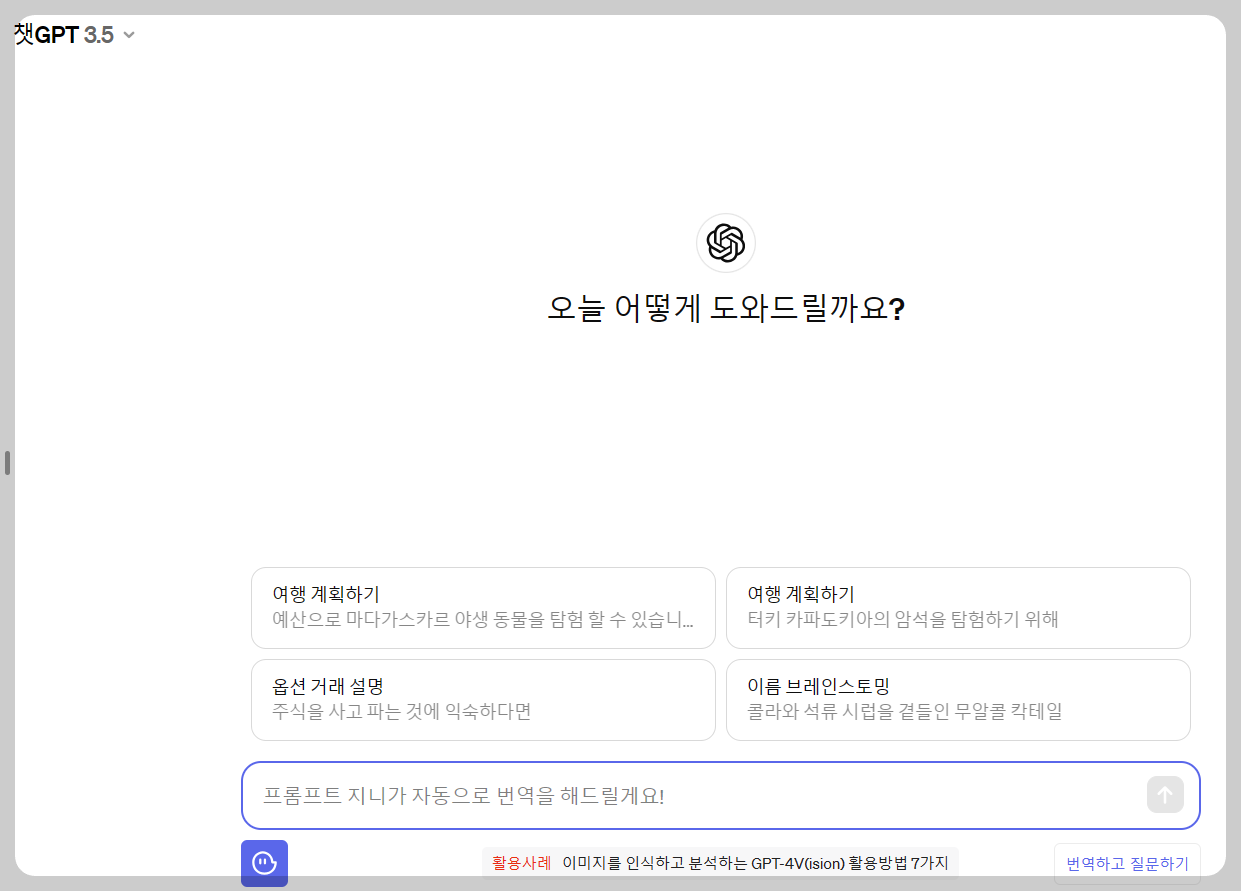
Task: Select the 마다가스카르 야생 동물 travel suggestion
Action: 483,608
